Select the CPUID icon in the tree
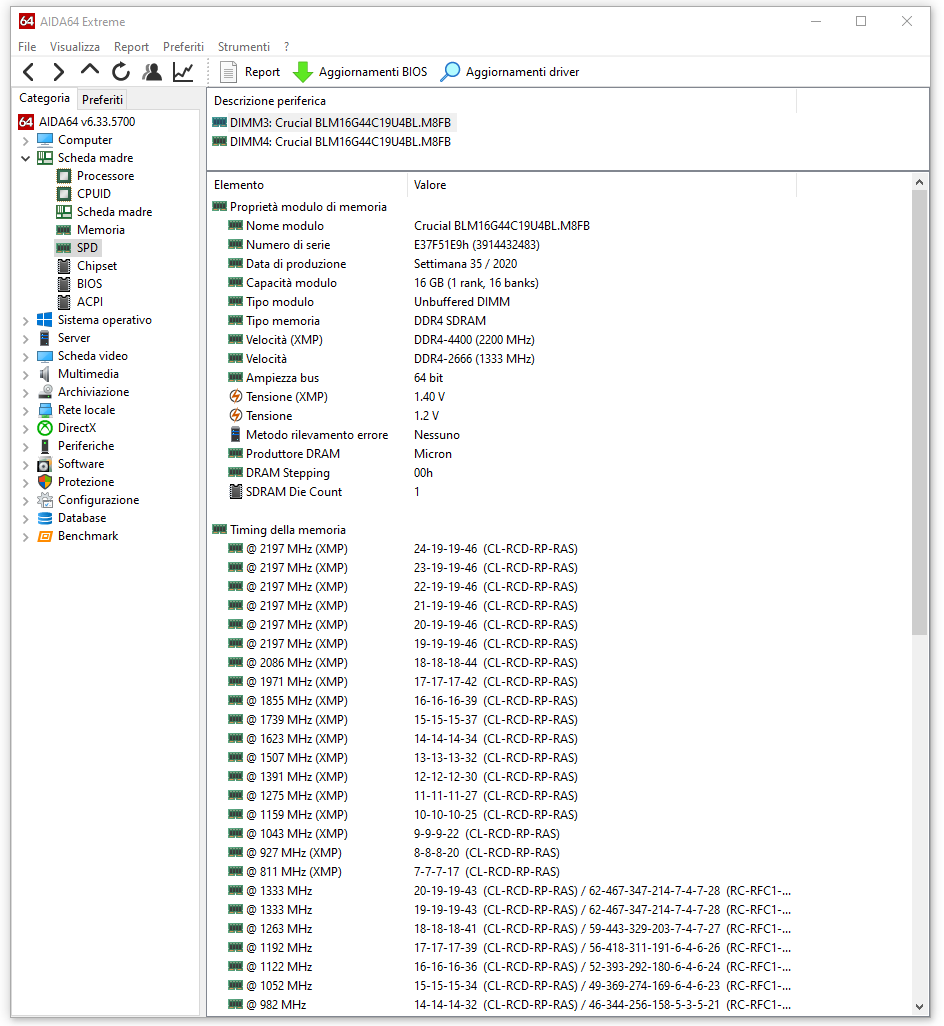The width and height of the screenshot is (944, 1026). (63, 194)
